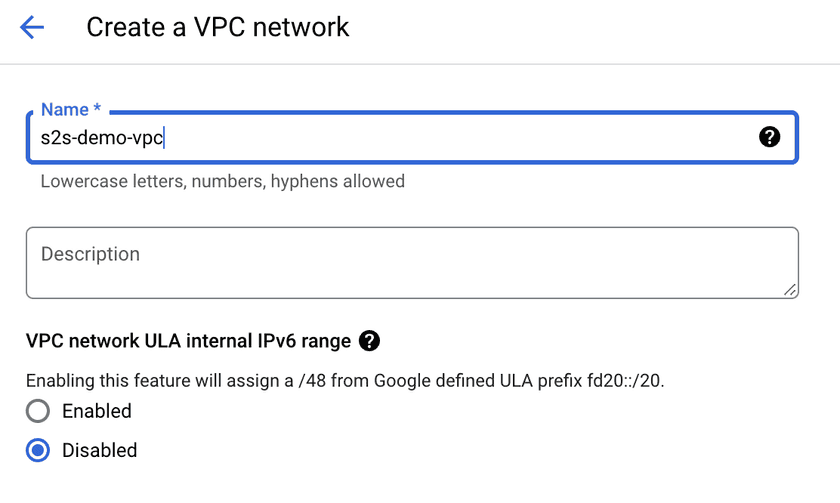The height and width of the screenshot is (503, 840).
Task: Click the 'Create a VPC network' title
Action: click(218, 27)
